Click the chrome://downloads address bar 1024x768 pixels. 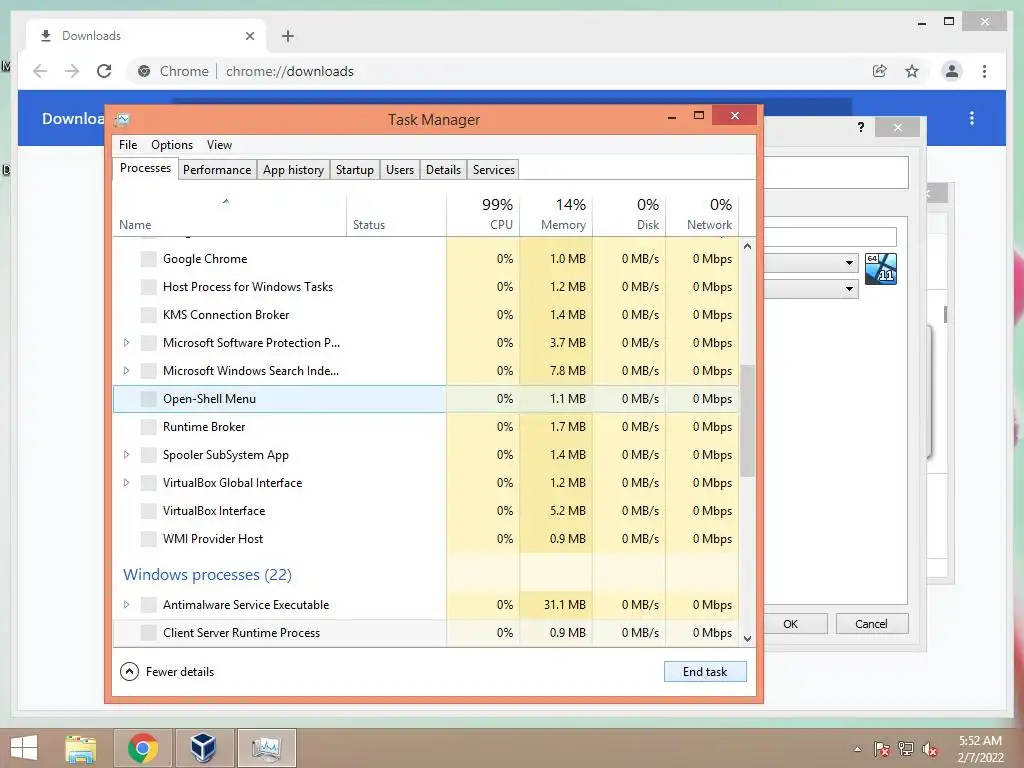496,71
